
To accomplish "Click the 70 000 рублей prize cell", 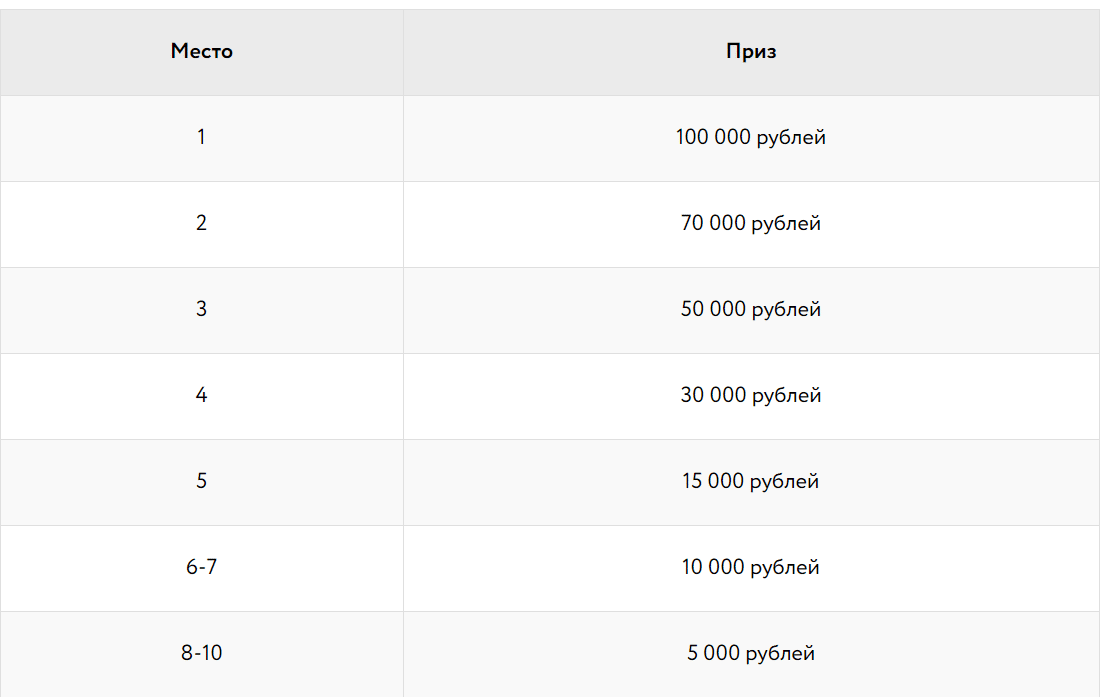I will (751, 224).
